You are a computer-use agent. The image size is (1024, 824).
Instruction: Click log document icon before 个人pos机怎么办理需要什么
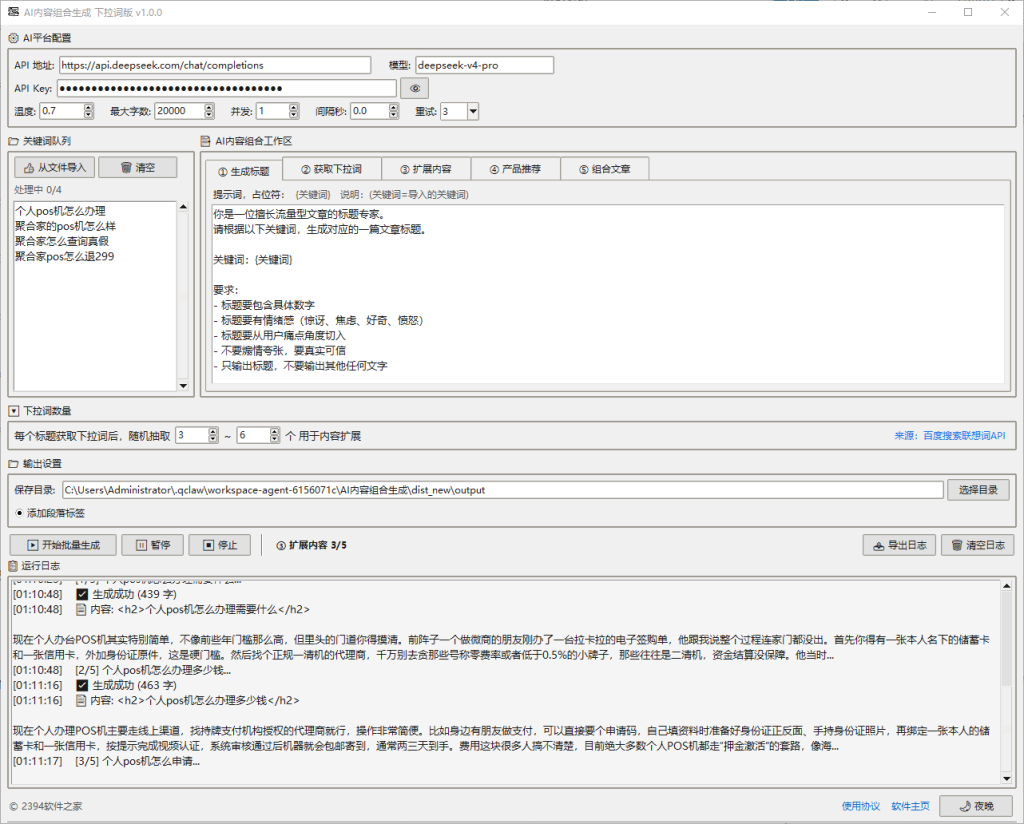pyautogui.click(x=81, y=609)
